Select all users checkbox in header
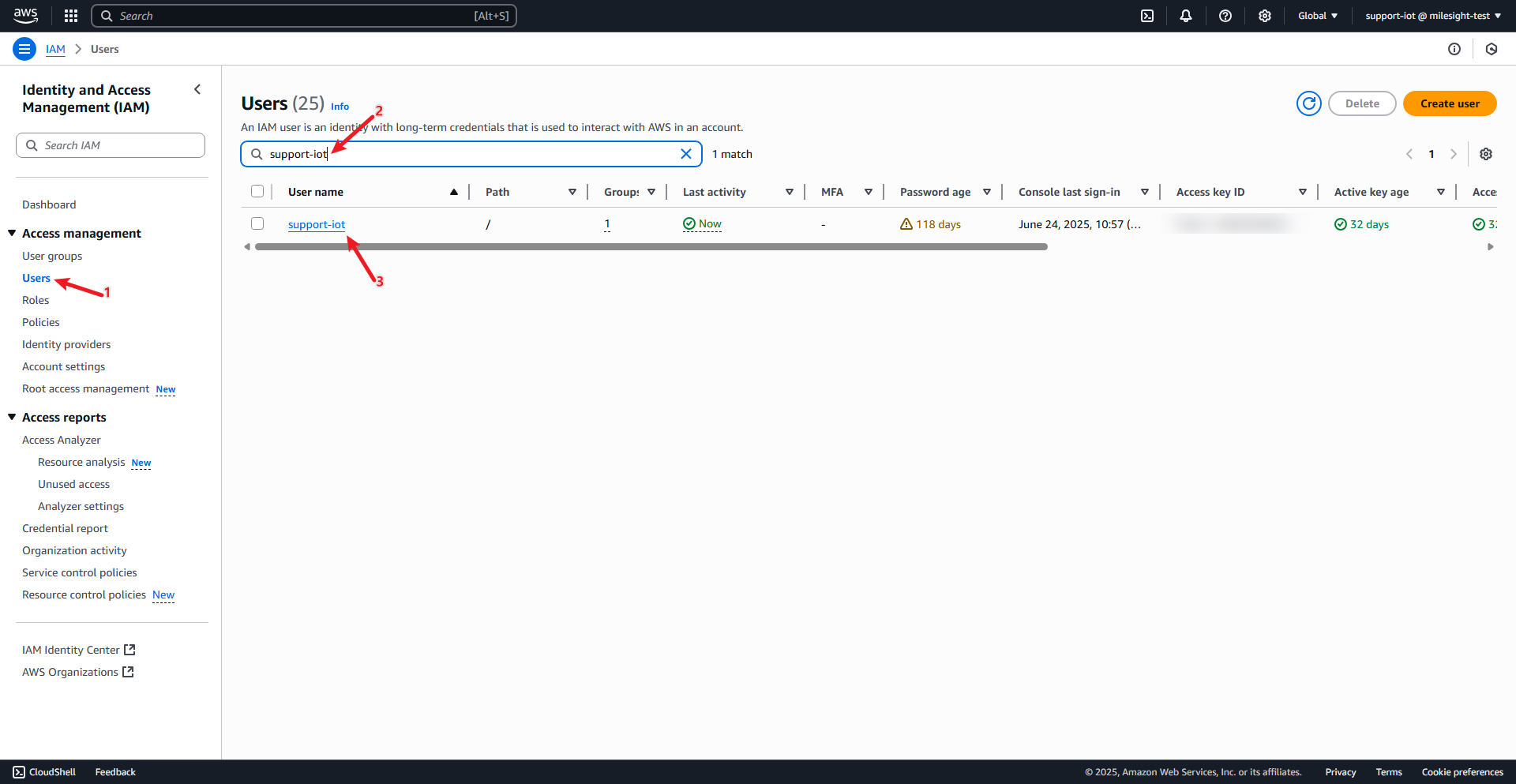1516x784 pixels. [257, 191]
